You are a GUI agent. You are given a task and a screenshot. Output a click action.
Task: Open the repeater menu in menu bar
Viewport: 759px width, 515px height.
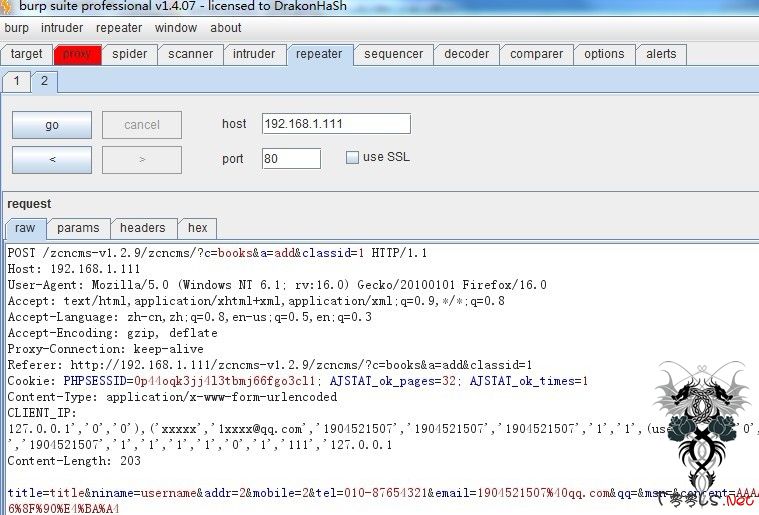119,28
